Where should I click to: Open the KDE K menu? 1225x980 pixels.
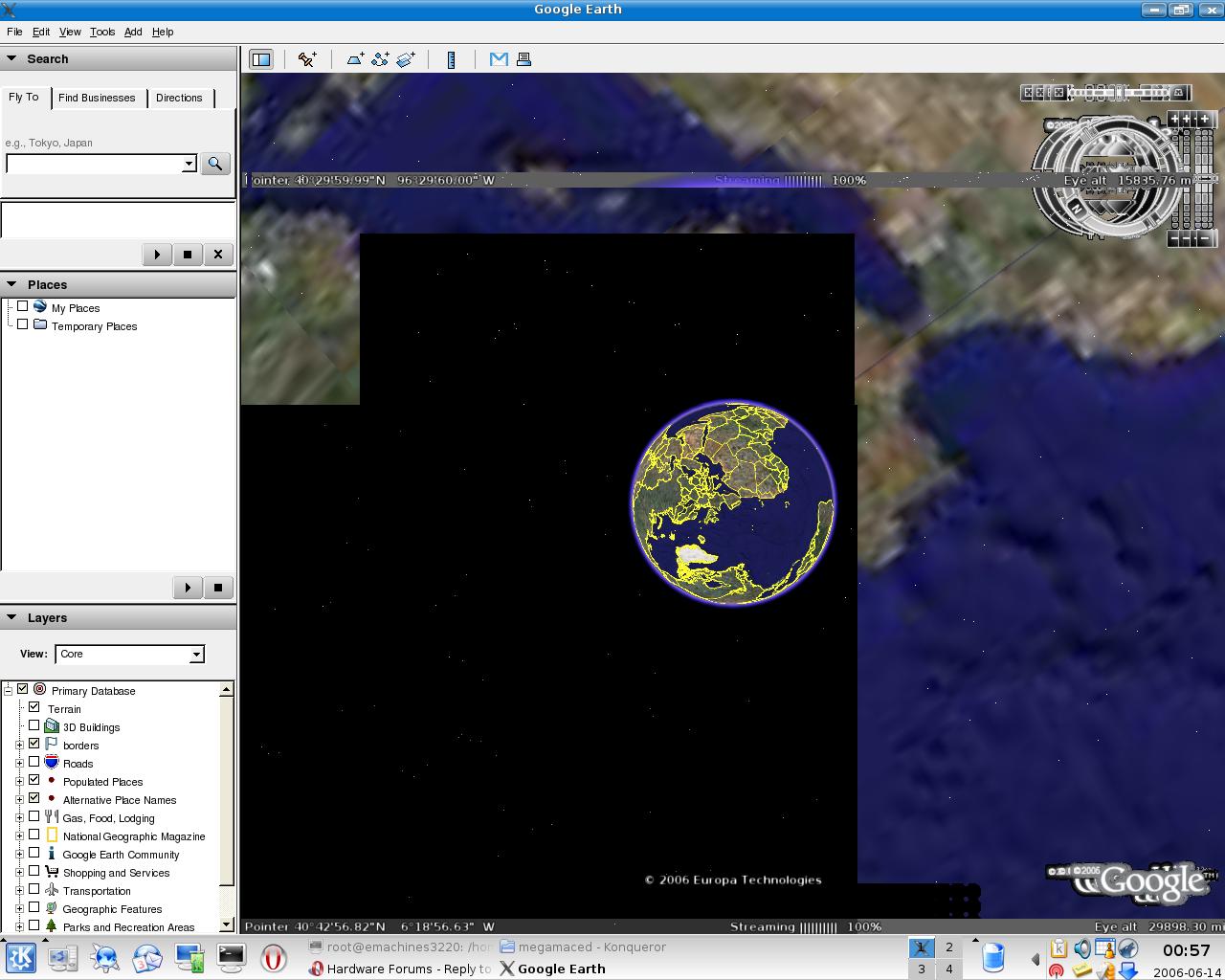(x=21, y=957)
